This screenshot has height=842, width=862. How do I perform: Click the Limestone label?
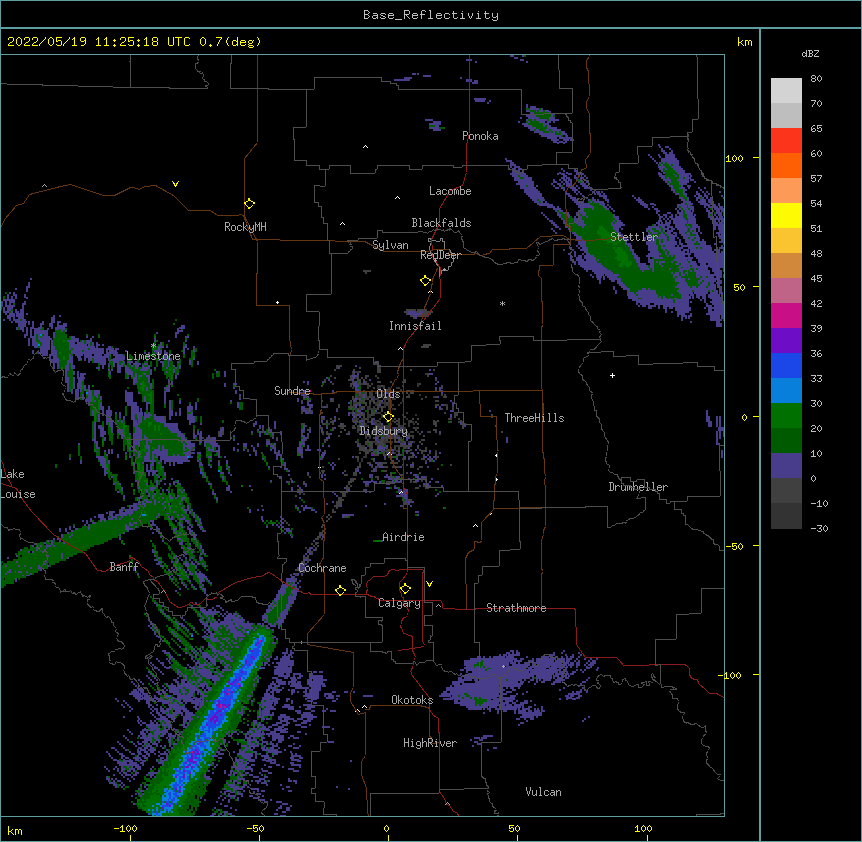coord(153,356)
